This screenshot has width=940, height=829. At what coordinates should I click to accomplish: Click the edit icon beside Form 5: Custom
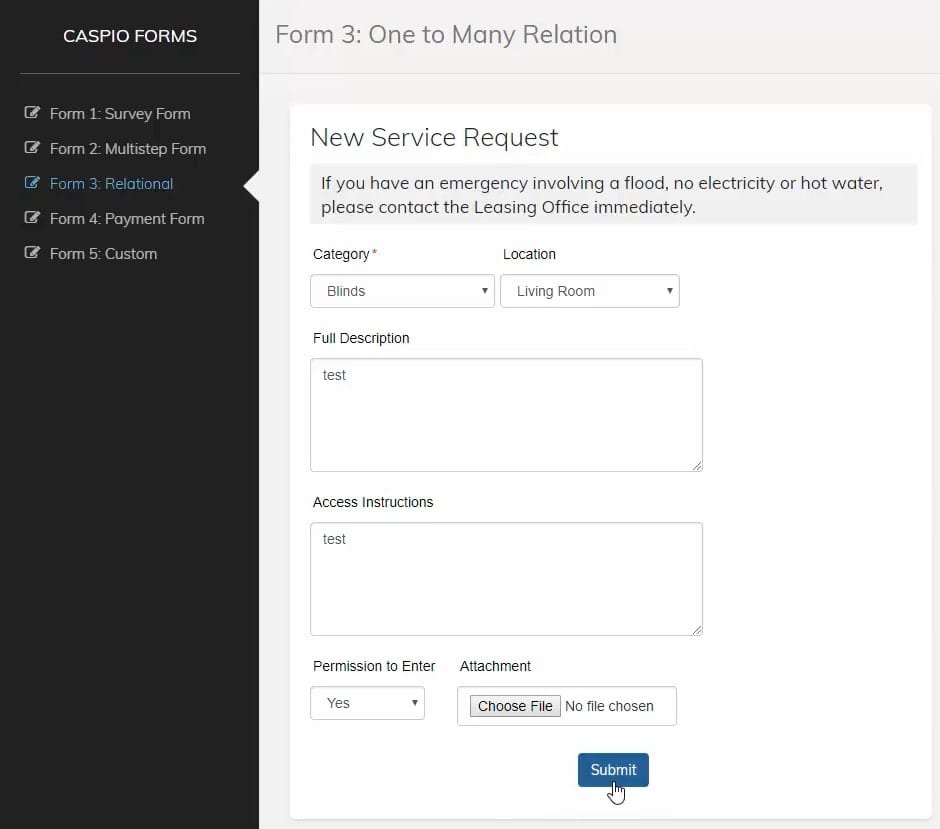pos(32,253)
